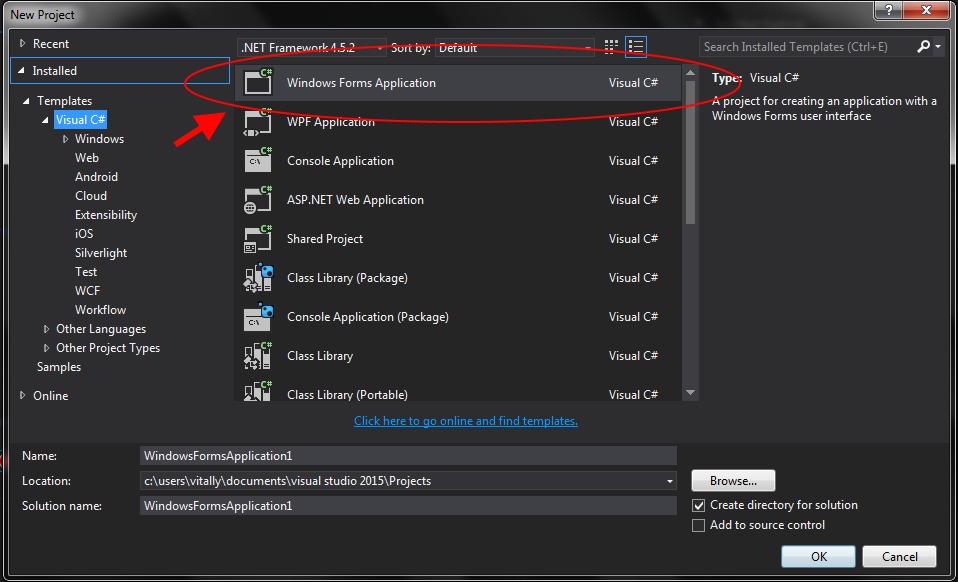Select the Windows Forms Application template icon
Image resolution: width=958 pixels, height=582 pixels.
pyautogui.click(x=258, y=83)
